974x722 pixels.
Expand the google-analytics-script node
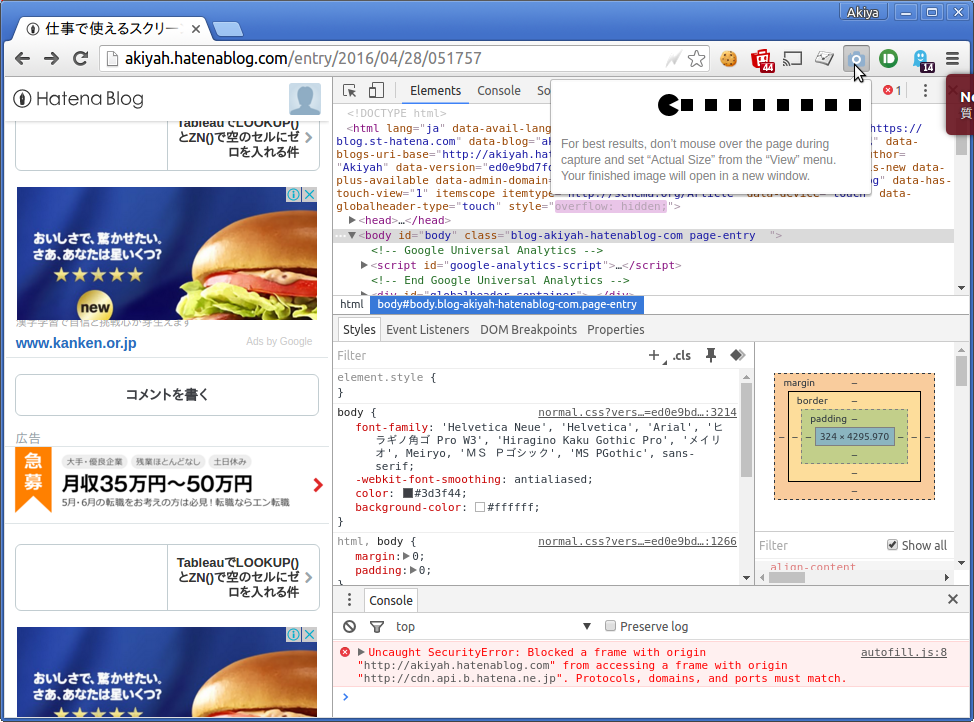[364, 265]
